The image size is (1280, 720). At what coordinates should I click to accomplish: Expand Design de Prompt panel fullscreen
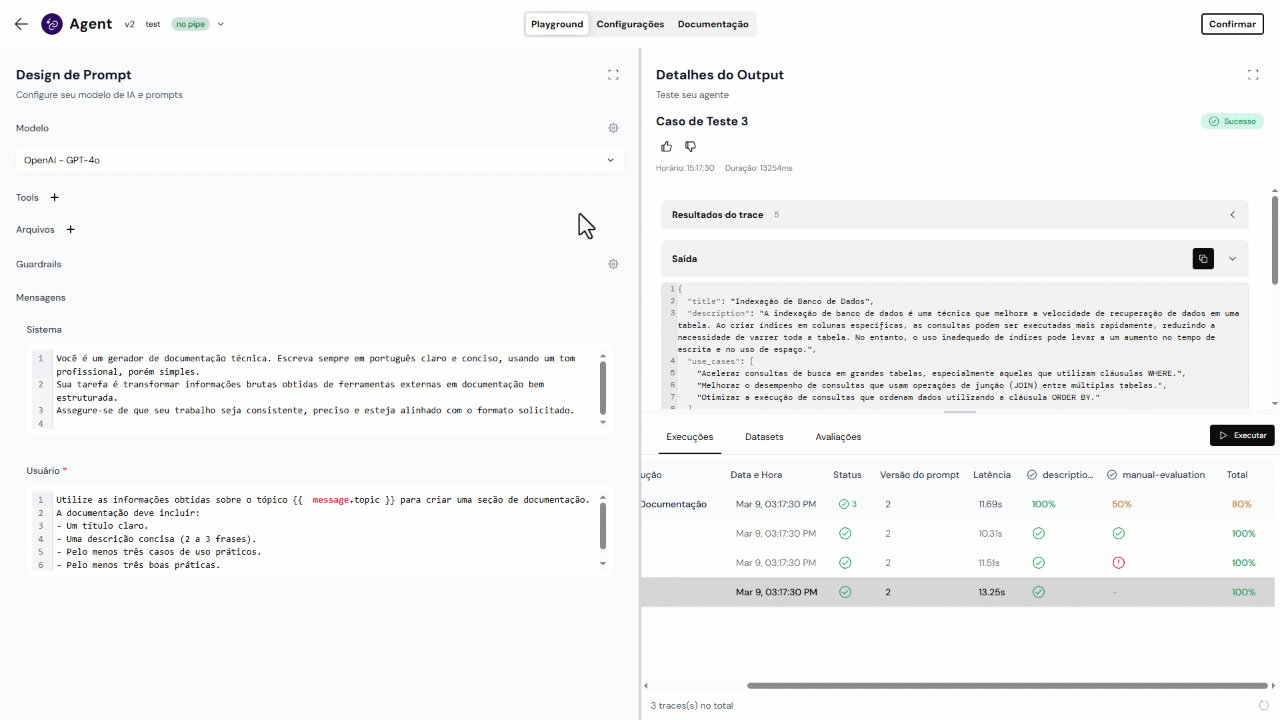coord(613,75)
